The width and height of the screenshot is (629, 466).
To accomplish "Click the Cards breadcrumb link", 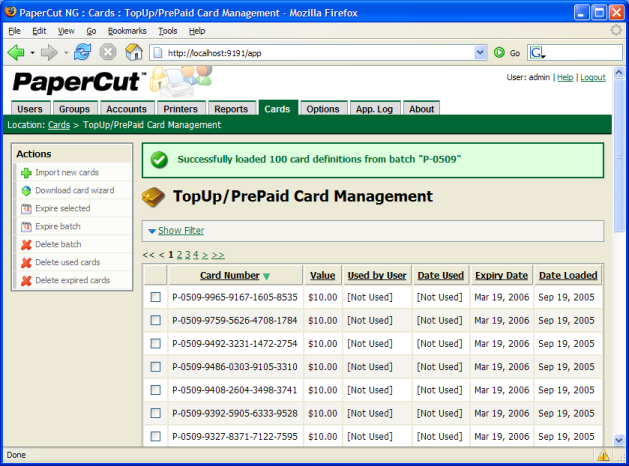I will click(59, 125).
